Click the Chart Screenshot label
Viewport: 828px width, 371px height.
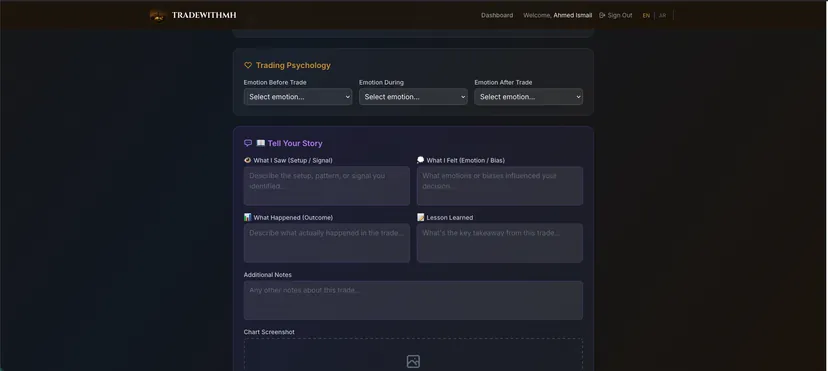pyautogui.click(x=269, y=332)
